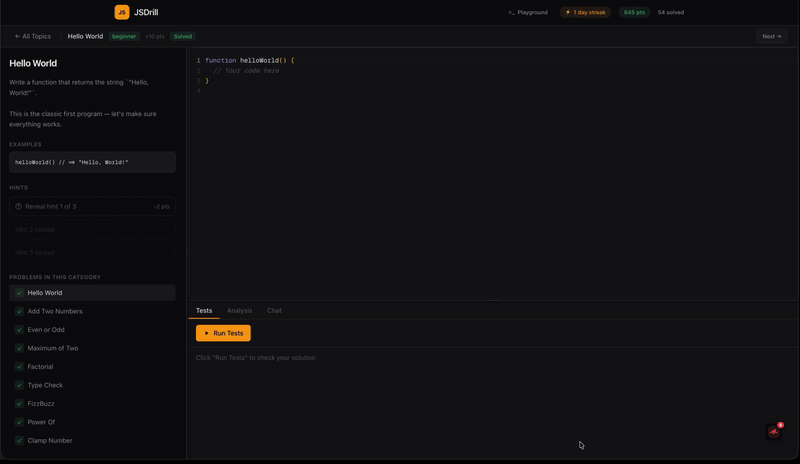The width and height of the screenshot is (800, 464).
Task: Open the Add Two Numbers problem
Action: click(92, 311)
